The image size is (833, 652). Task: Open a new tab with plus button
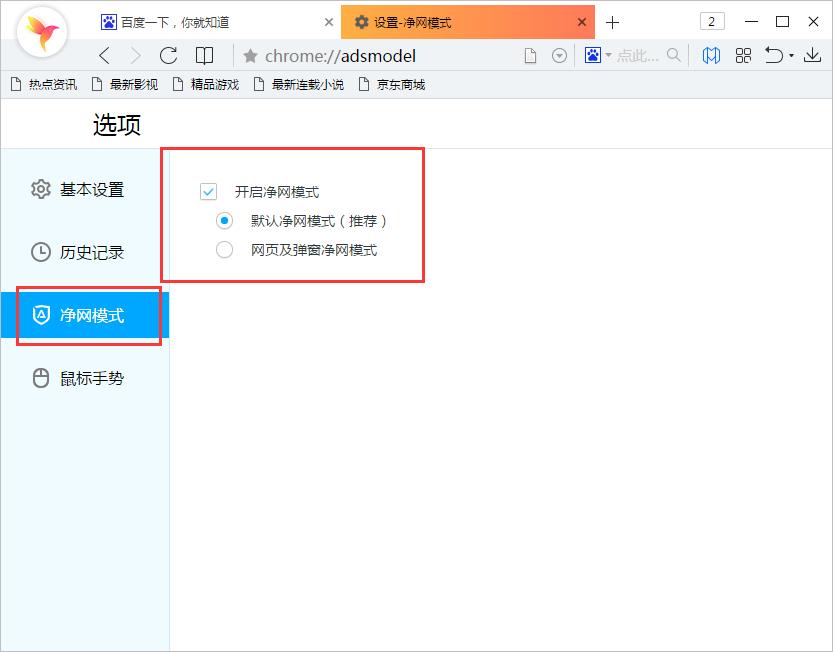click(613, 22)
